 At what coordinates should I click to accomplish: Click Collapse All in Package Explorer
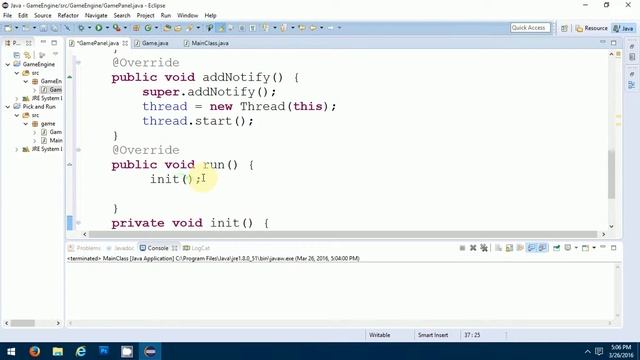coord(17,55)
